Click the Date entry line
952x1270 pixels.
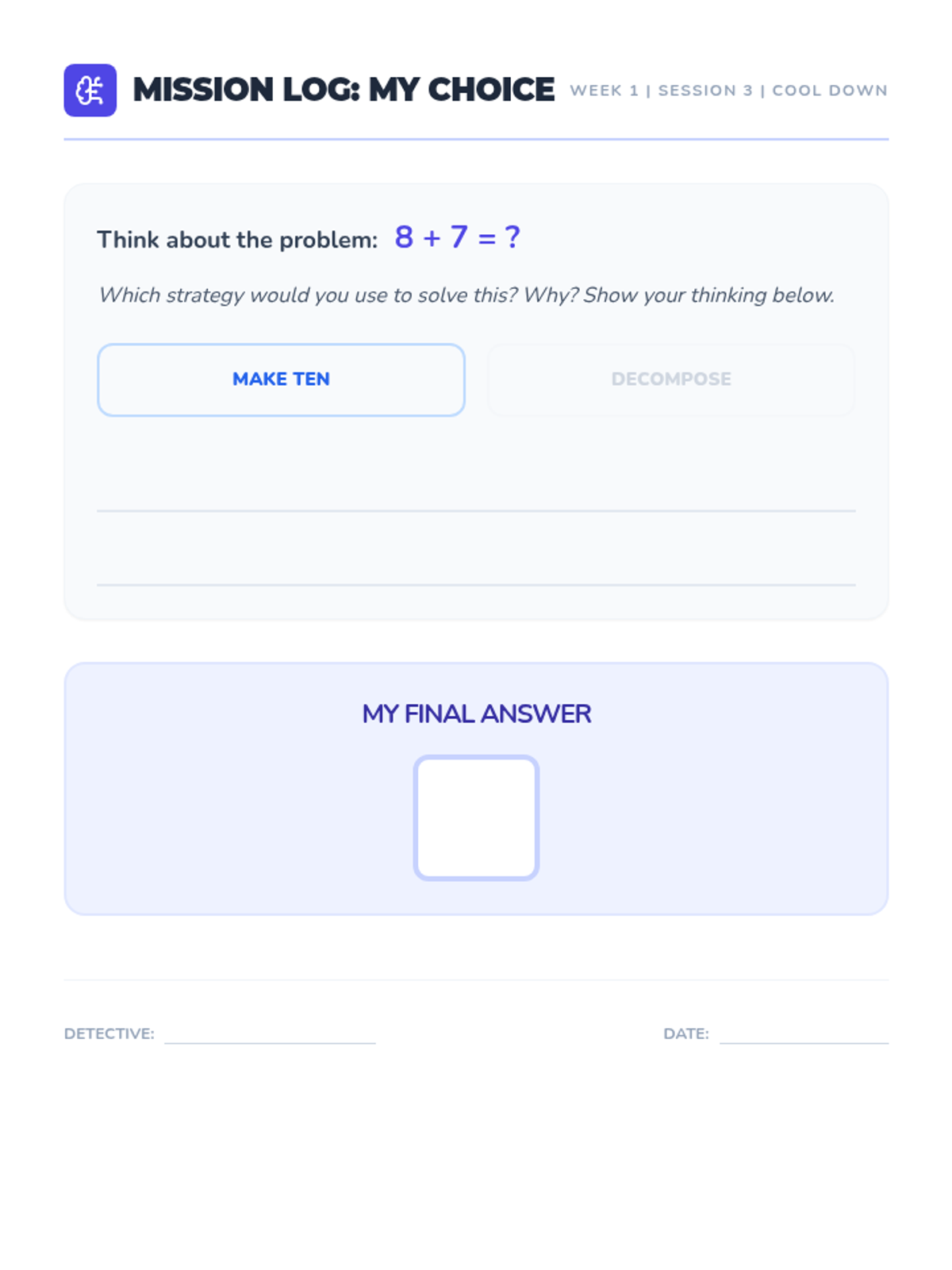pos(804,1041)
